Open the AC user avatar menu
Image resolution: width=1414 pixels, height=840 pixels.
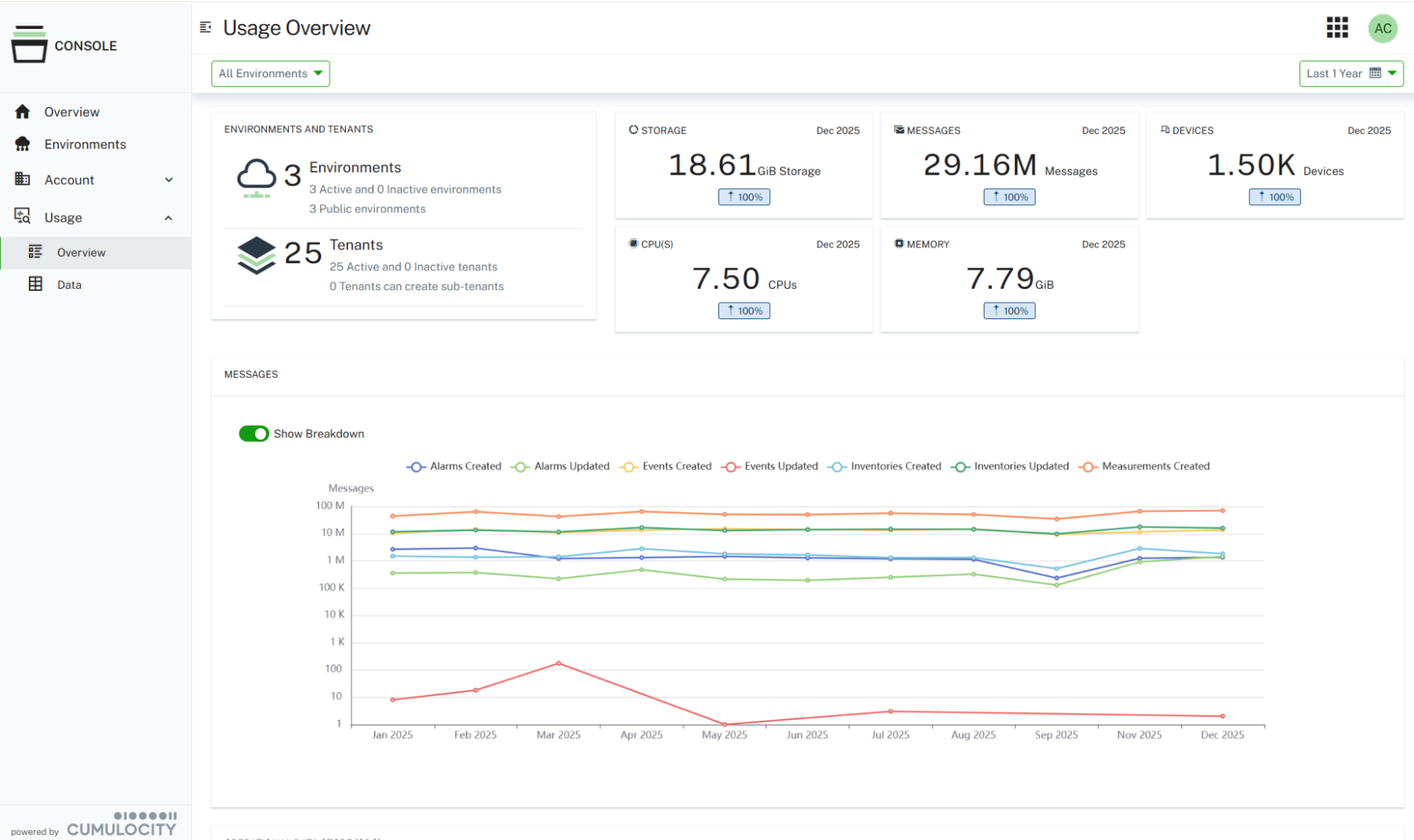[x=1383, y=28]
